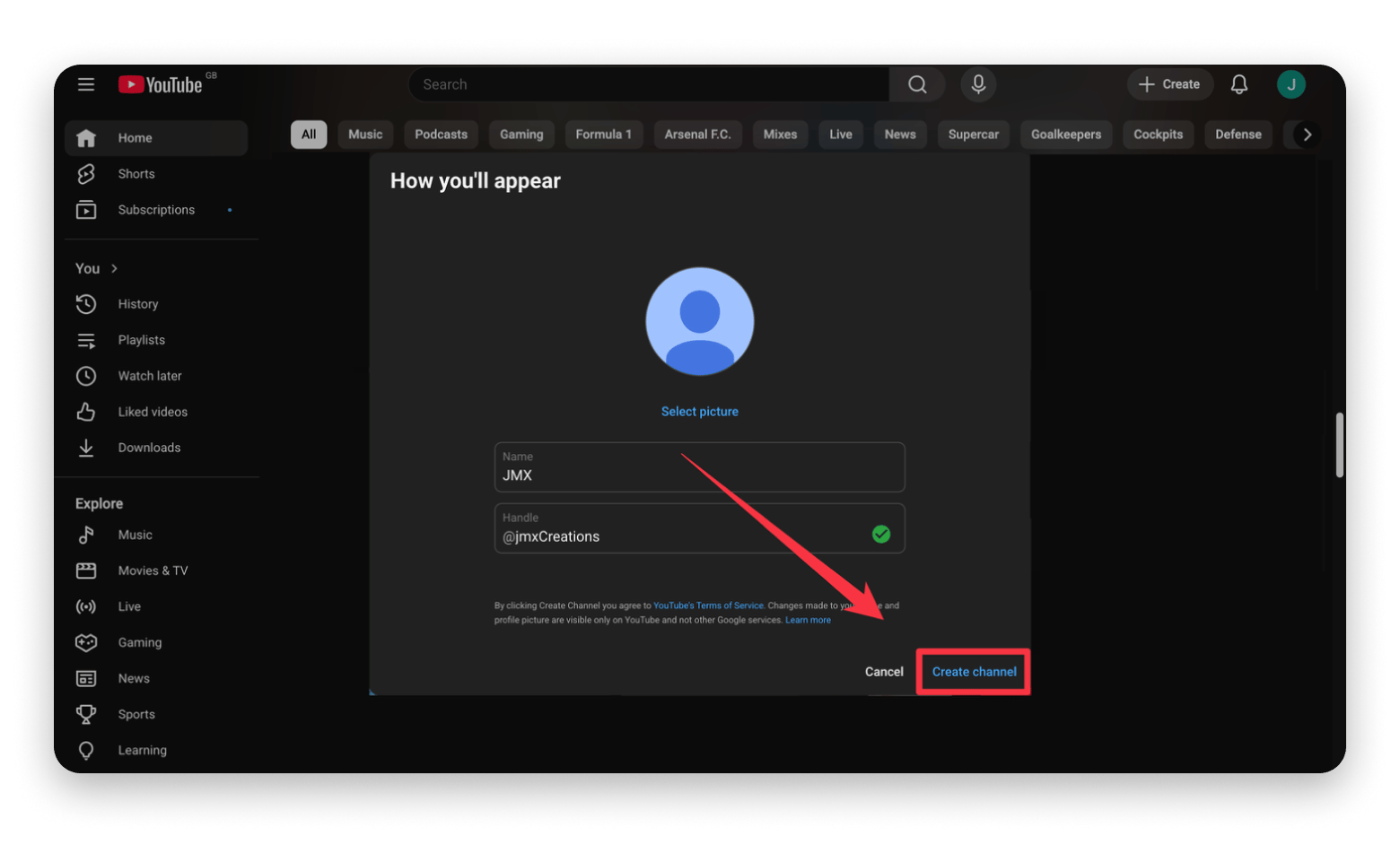This screenshot has height=845, width=1400.
Task: Click the Create channel button
Action: [974, 672]
